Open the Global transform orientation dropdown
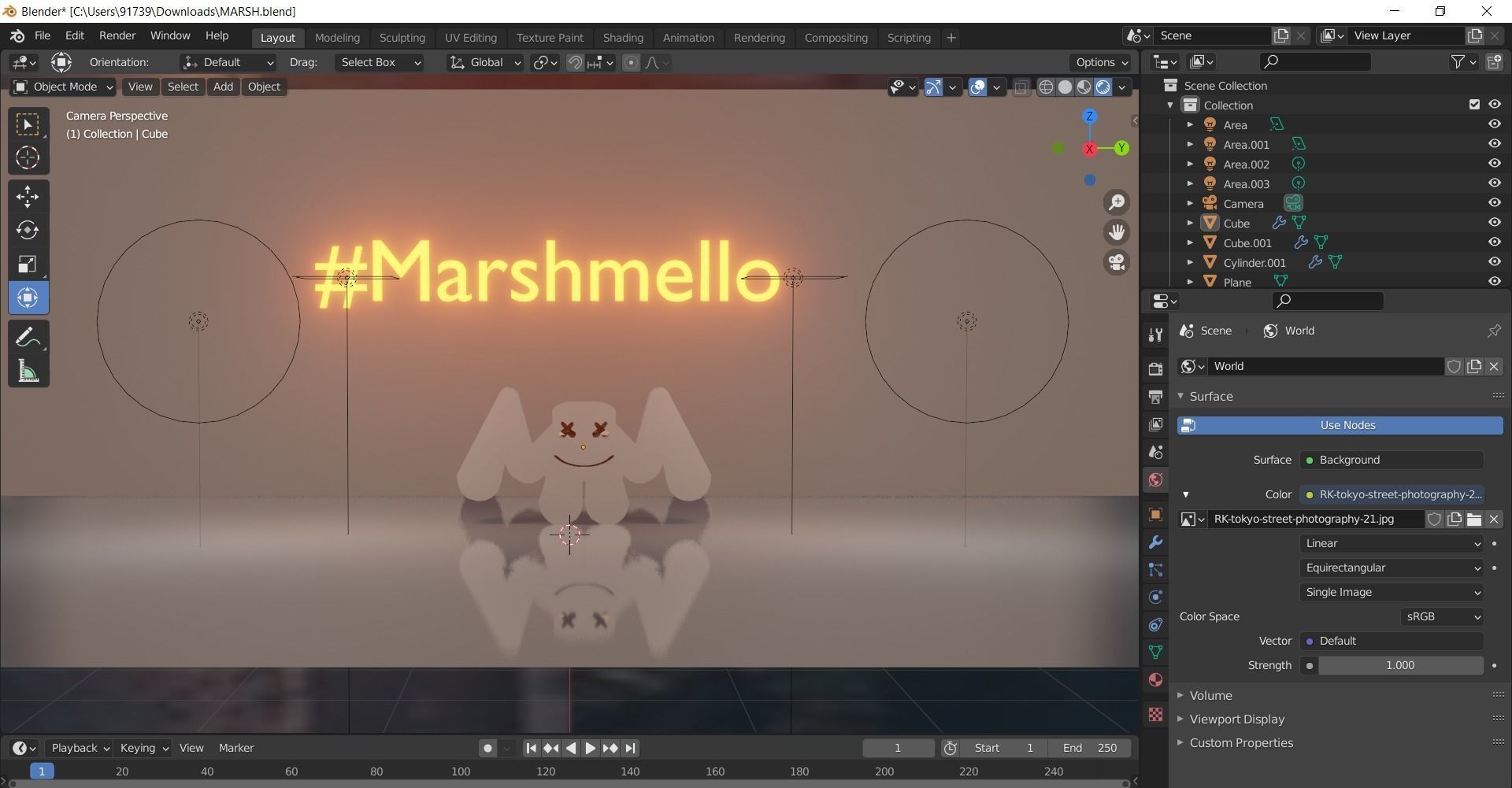 click(485, 62)
